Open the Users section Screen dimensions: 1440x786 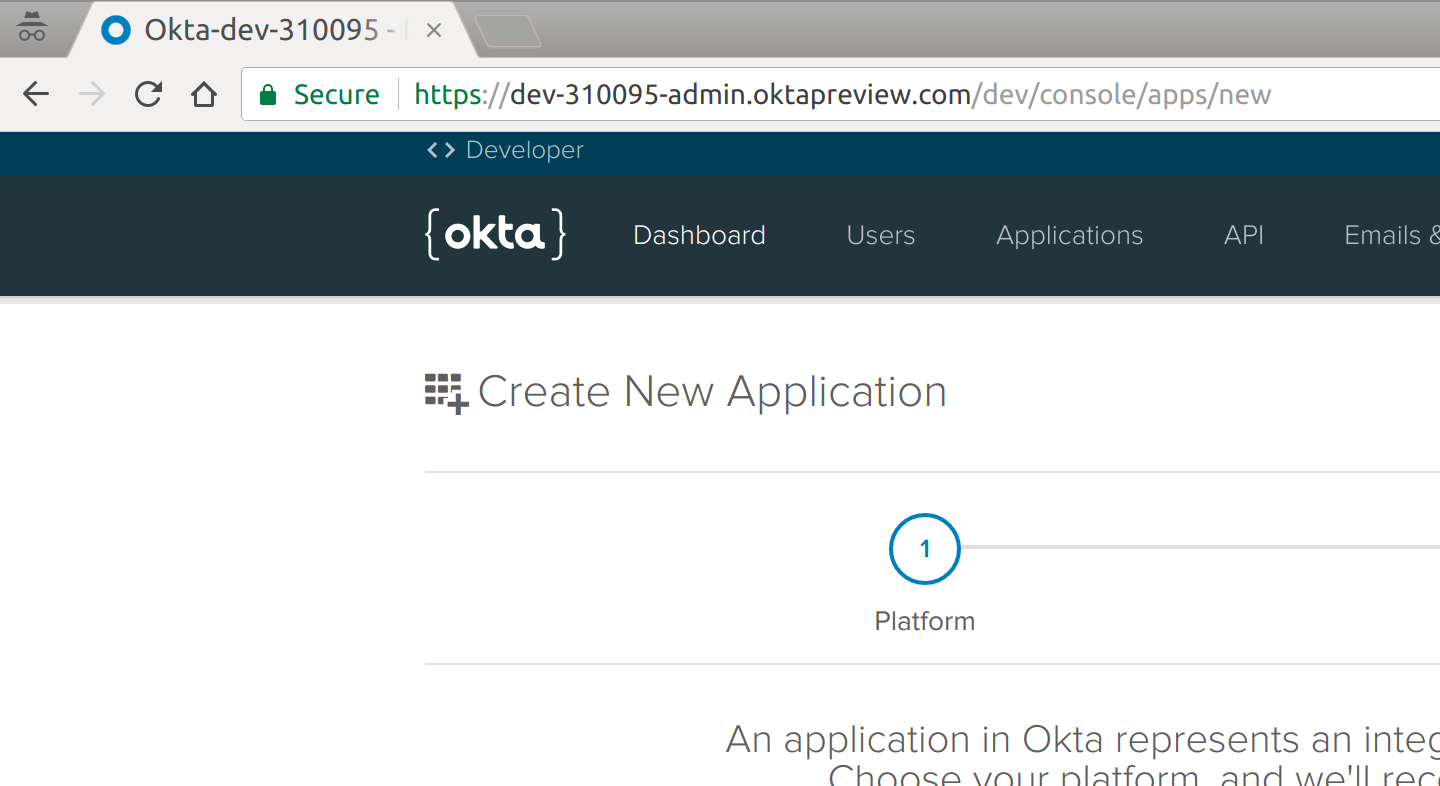[x=880, y=235]
